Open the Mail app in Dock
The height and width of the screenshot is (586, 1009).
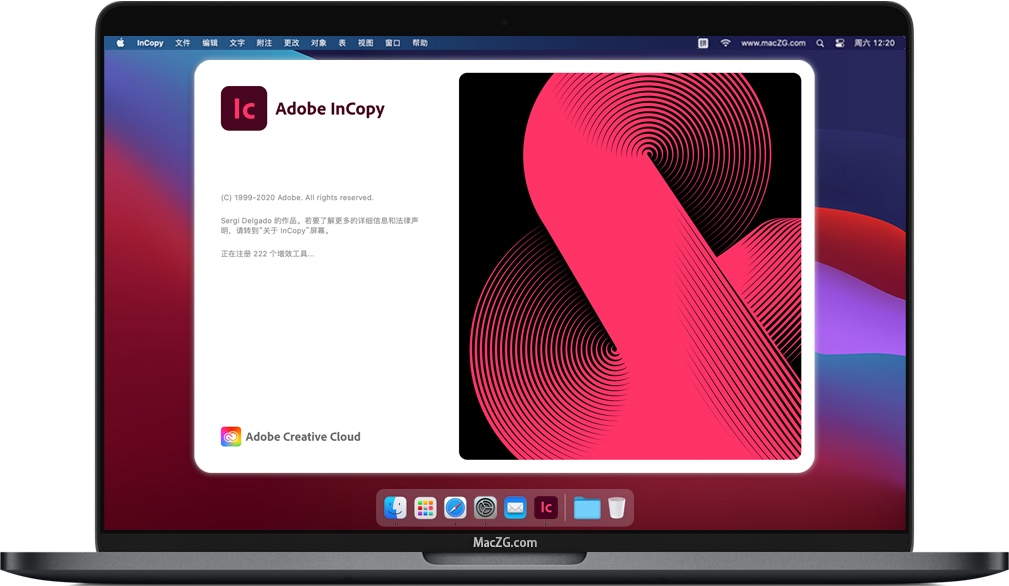coord(515,508)
